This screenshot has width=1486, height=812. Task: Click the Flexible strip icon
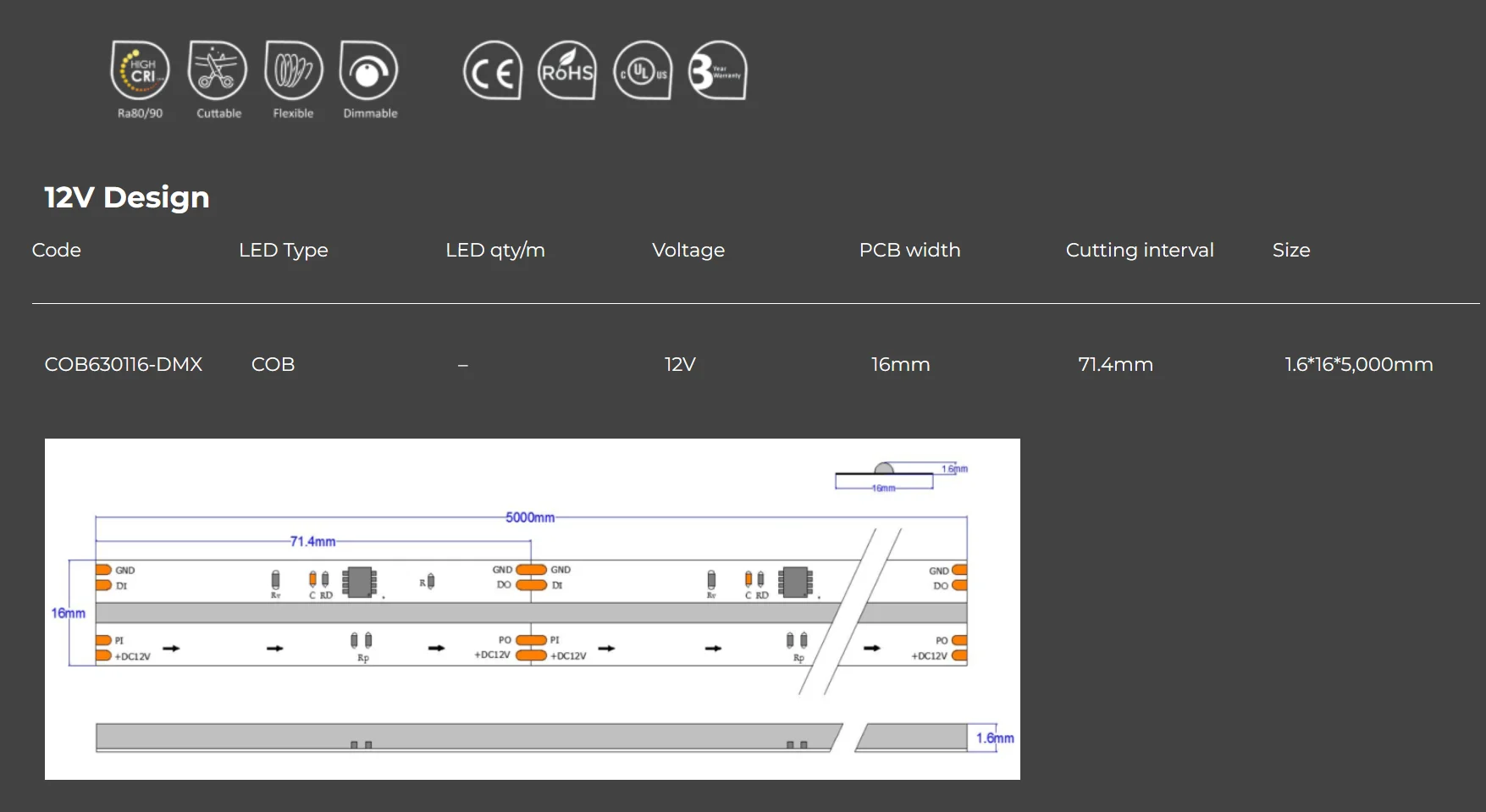[293, 71]
